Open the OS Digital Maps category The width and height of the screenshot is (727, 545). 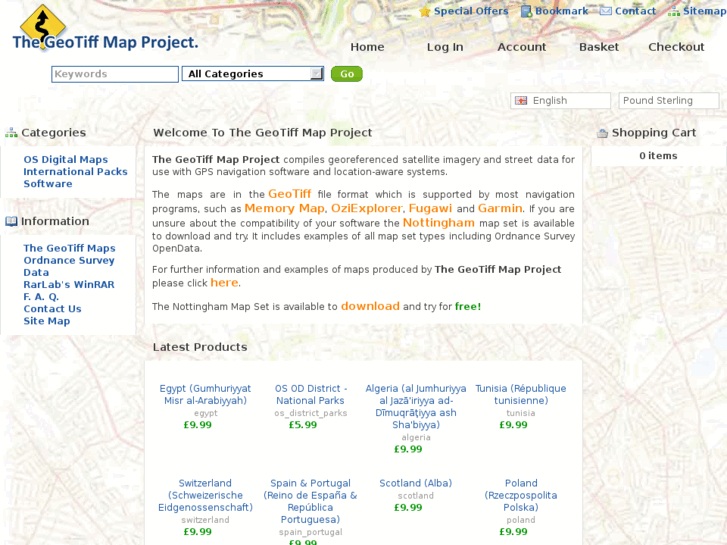pos(66,160)
